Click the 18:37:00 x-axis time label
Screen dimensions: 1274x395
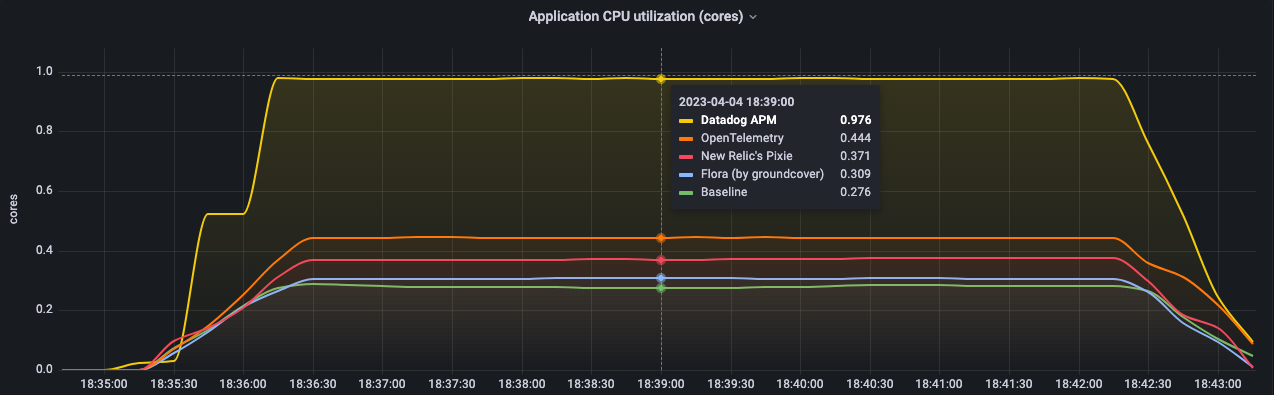(382, 384)
